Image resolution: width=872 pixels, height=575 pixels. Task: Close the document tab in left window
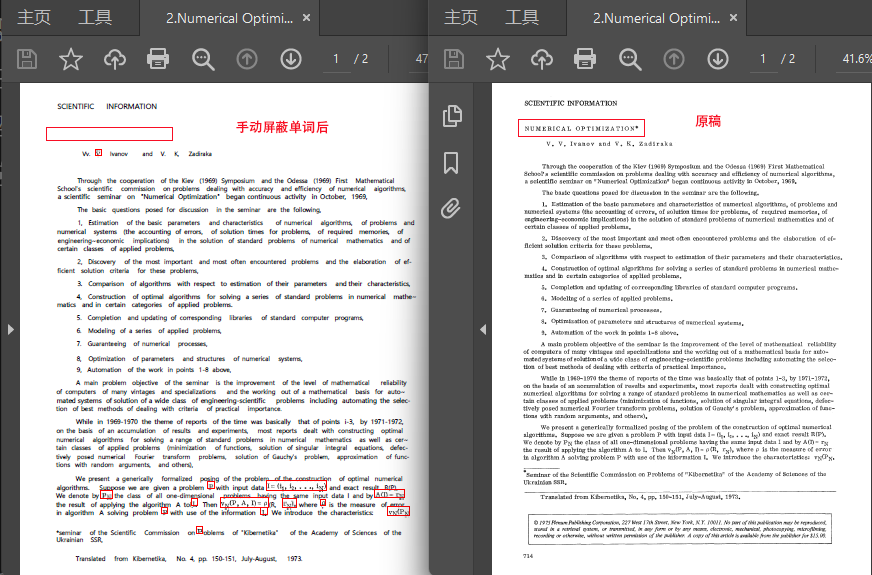[x=306, y=18]
